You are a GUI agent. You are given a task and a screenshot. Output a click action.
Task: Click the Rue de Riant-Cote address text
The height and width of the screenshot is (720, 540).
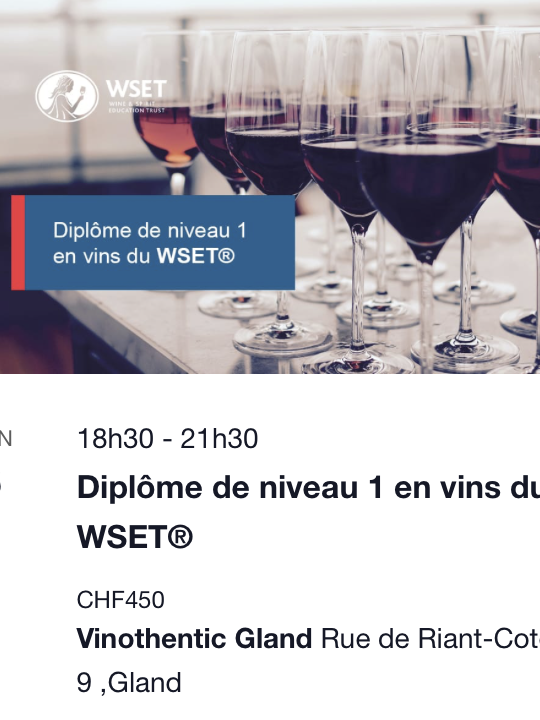(431, 639)
